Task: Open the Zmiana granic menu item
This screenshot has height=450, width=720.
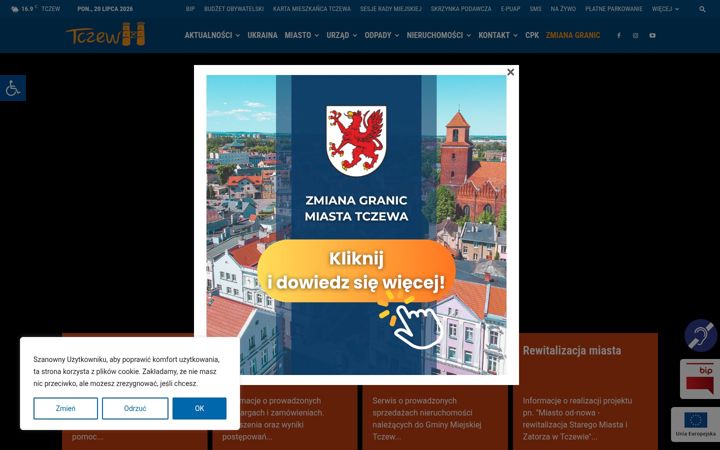Action: [573, 35]
